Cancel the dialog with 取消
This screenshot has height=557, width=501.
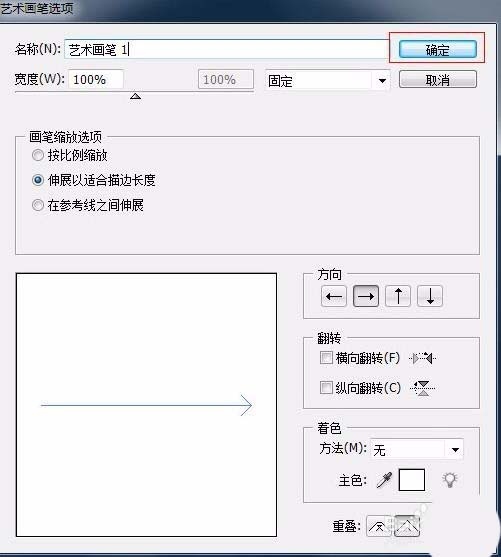point(438,80)
